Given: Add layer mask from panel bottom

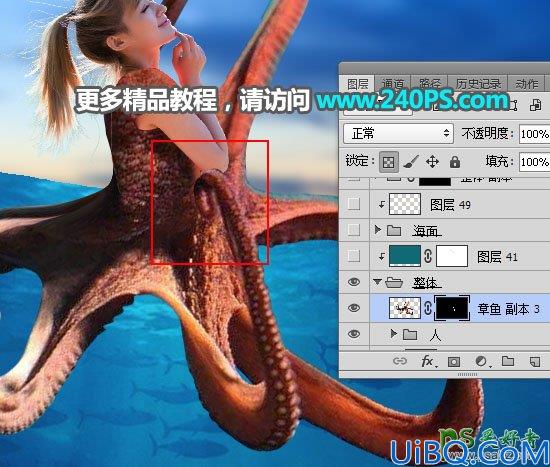Looking at the screenshot, I should point(454,362).
